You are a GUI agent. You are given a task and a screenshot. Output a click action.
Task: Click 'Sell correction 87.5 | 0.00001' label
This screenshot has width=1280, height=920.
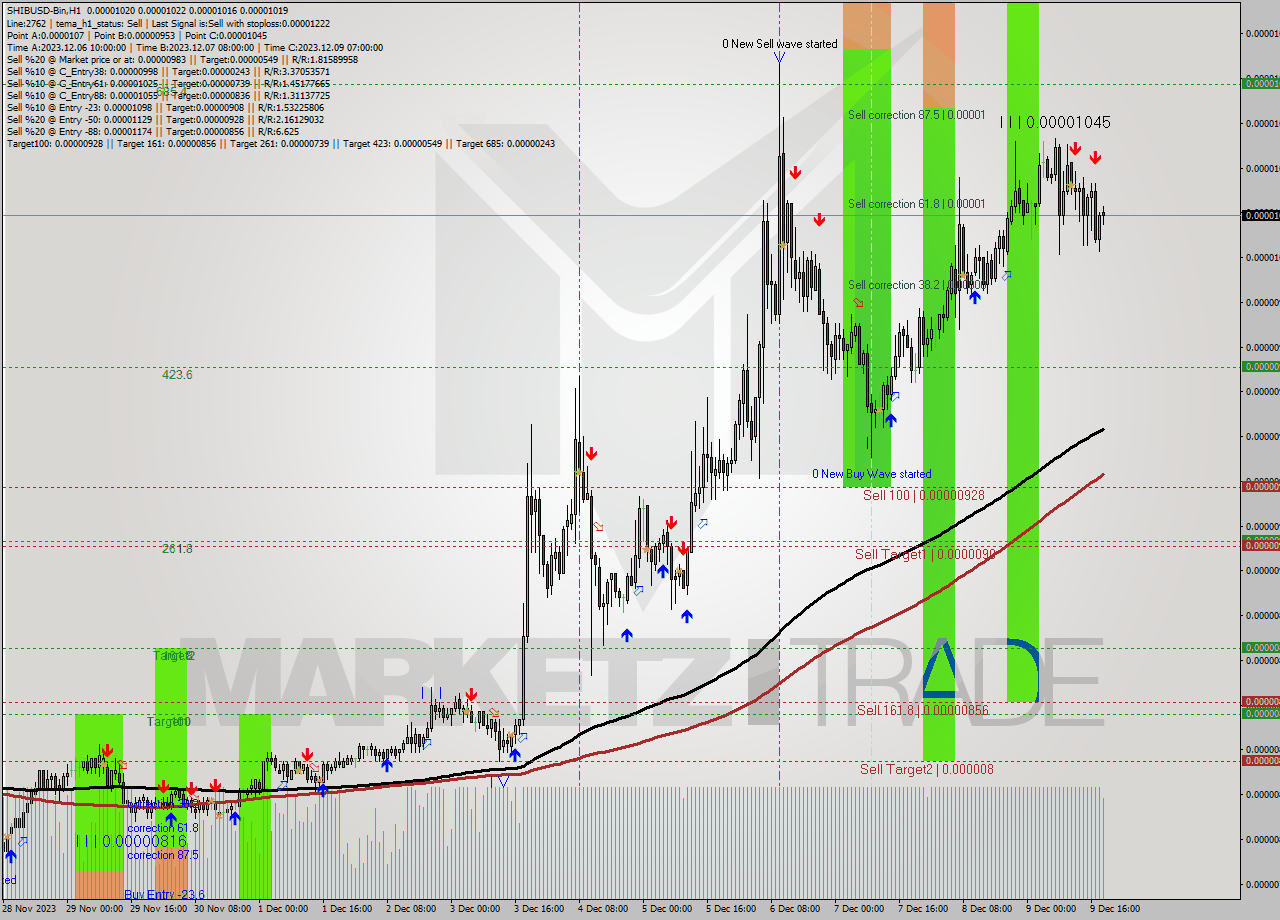coord(916,115)
